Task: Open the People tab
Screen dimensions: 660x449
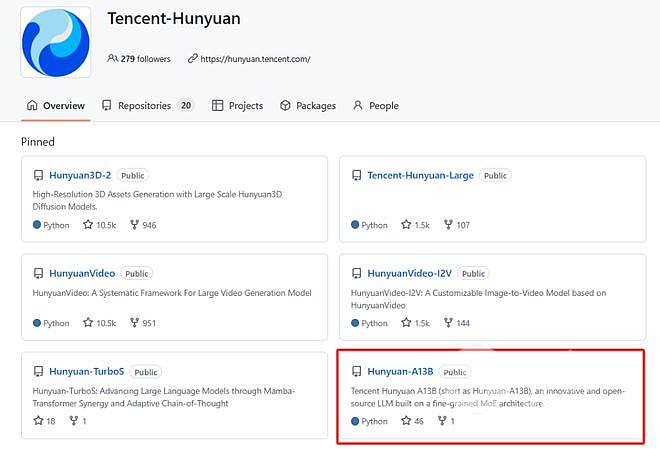Action: pyautogui.click(x=376, y=106)
